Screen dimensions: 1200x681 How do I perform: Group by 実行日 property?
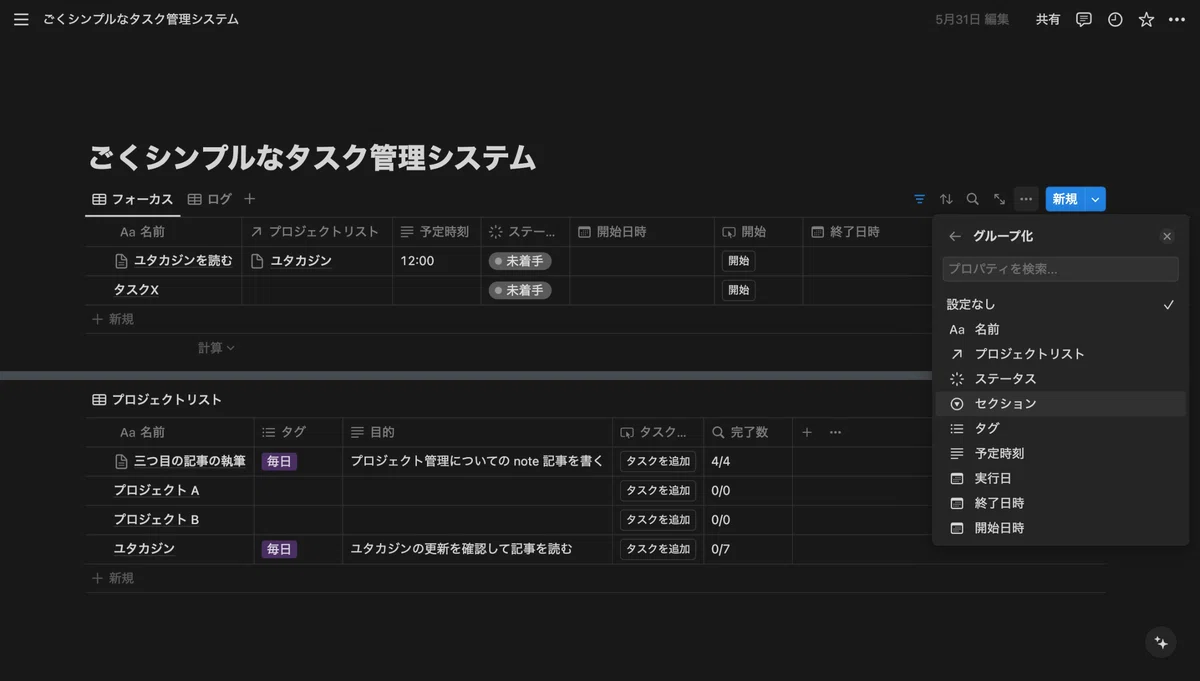point(1060,478)
